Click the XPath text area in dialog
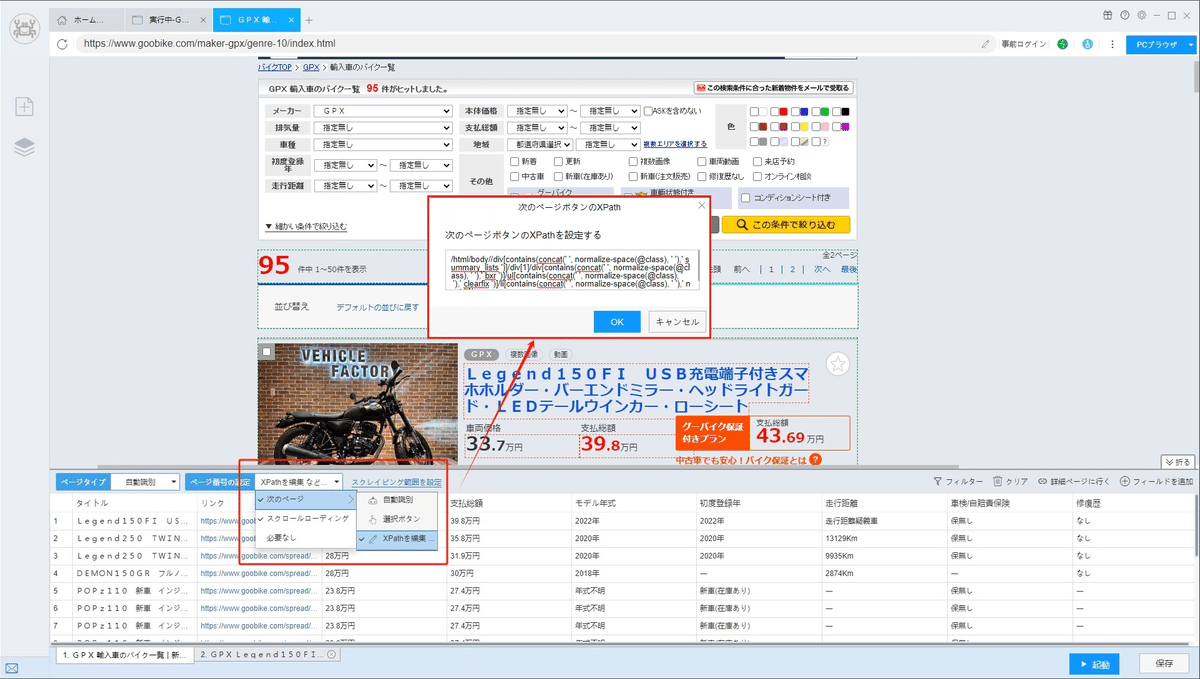1200x679 pixels. coord(571,270)
